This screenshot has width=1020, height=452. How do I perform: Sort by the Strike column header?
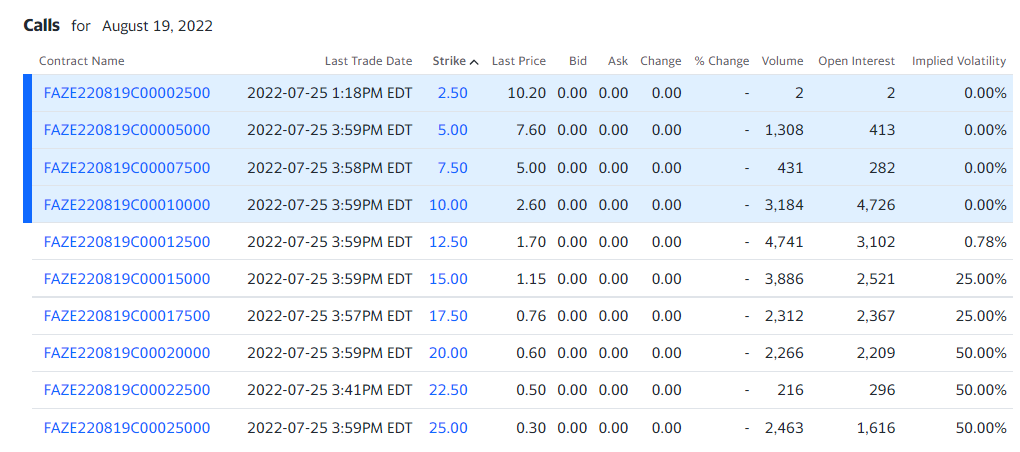[455, 61]
